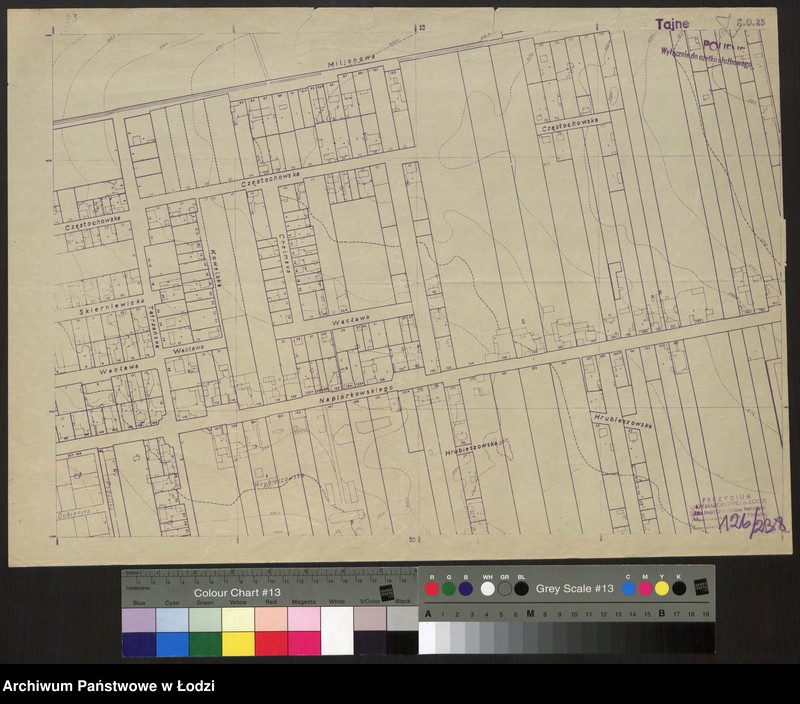Click the 'Miljonowa' street label
Screen dimensions: 800x704
point(353,61)
